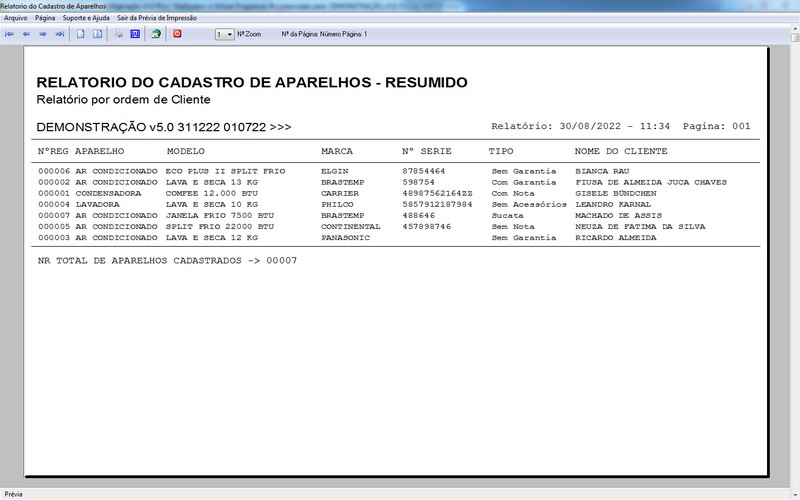Click 'RICARDO ALMEIDA' client name
Viewport: 800px width, 500px height.
[x=616, y=238]
